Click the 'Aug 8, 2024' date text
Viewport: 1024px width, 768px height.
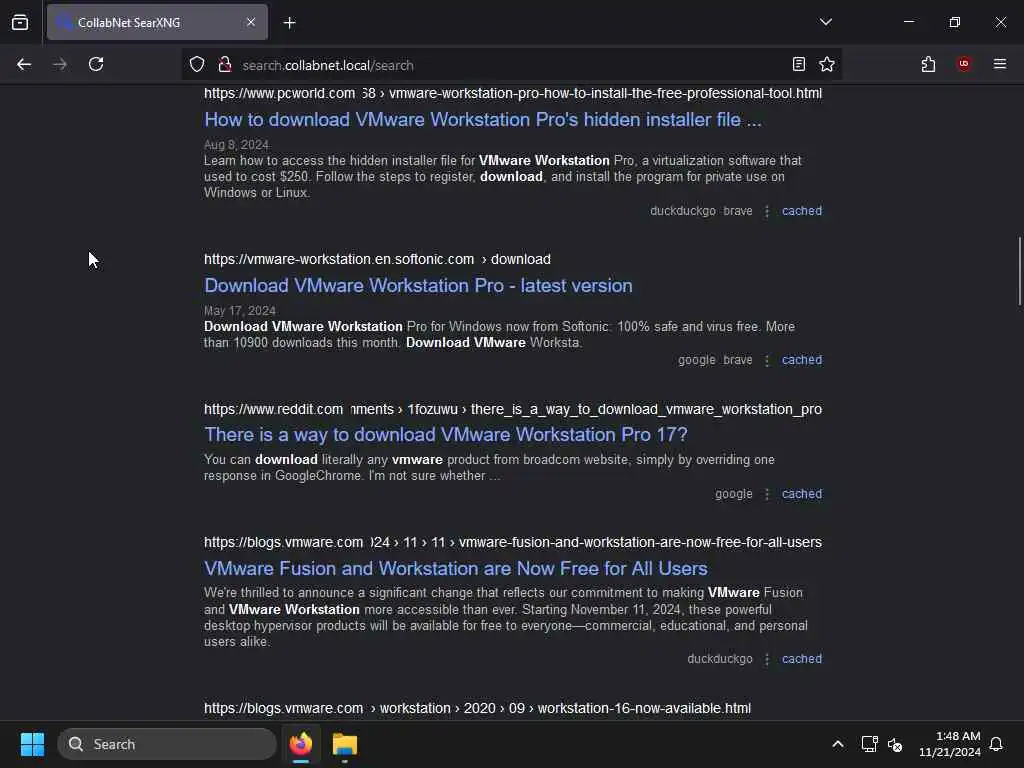tap(236, 144)
